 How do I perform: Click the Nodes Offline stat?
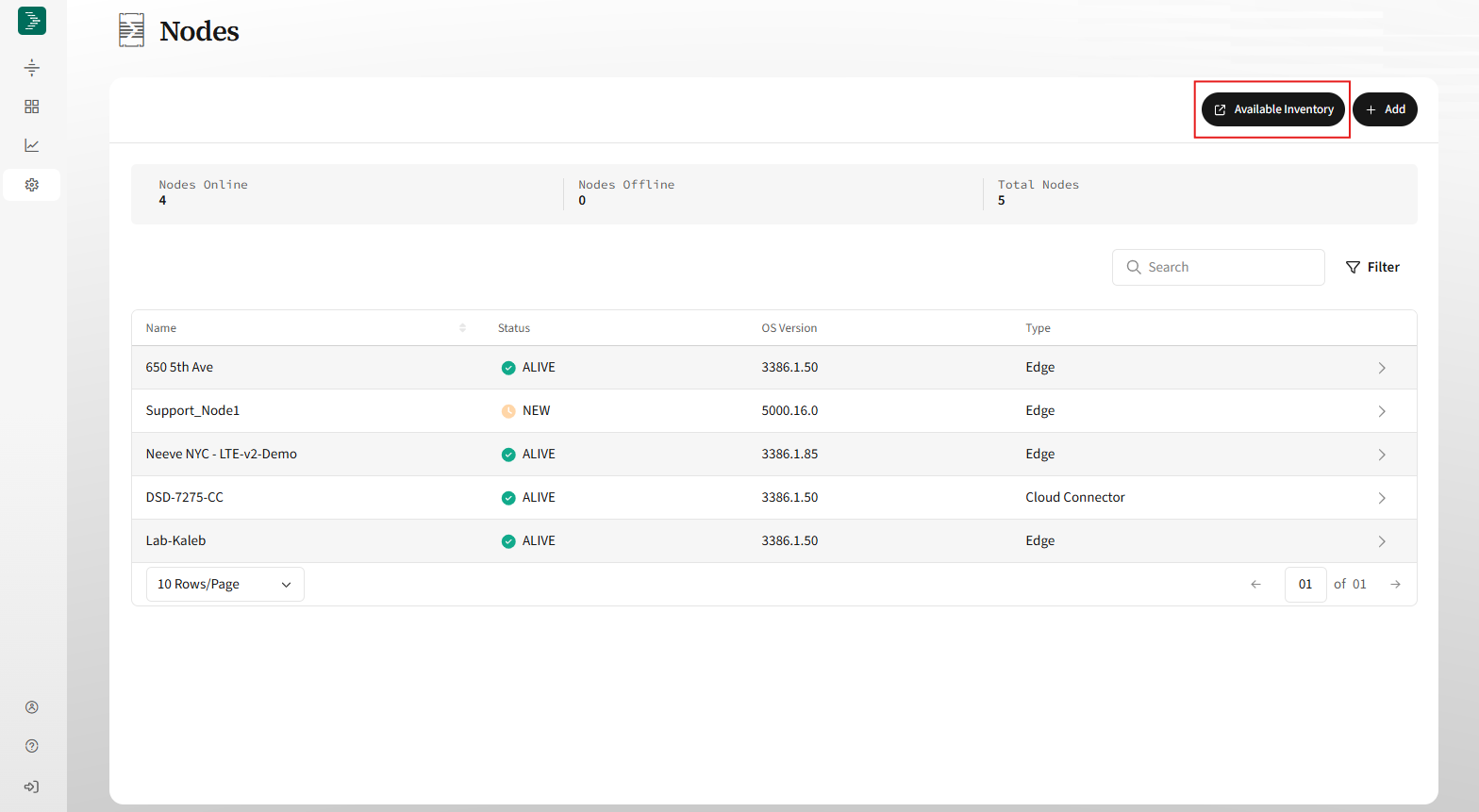[626, 192]
